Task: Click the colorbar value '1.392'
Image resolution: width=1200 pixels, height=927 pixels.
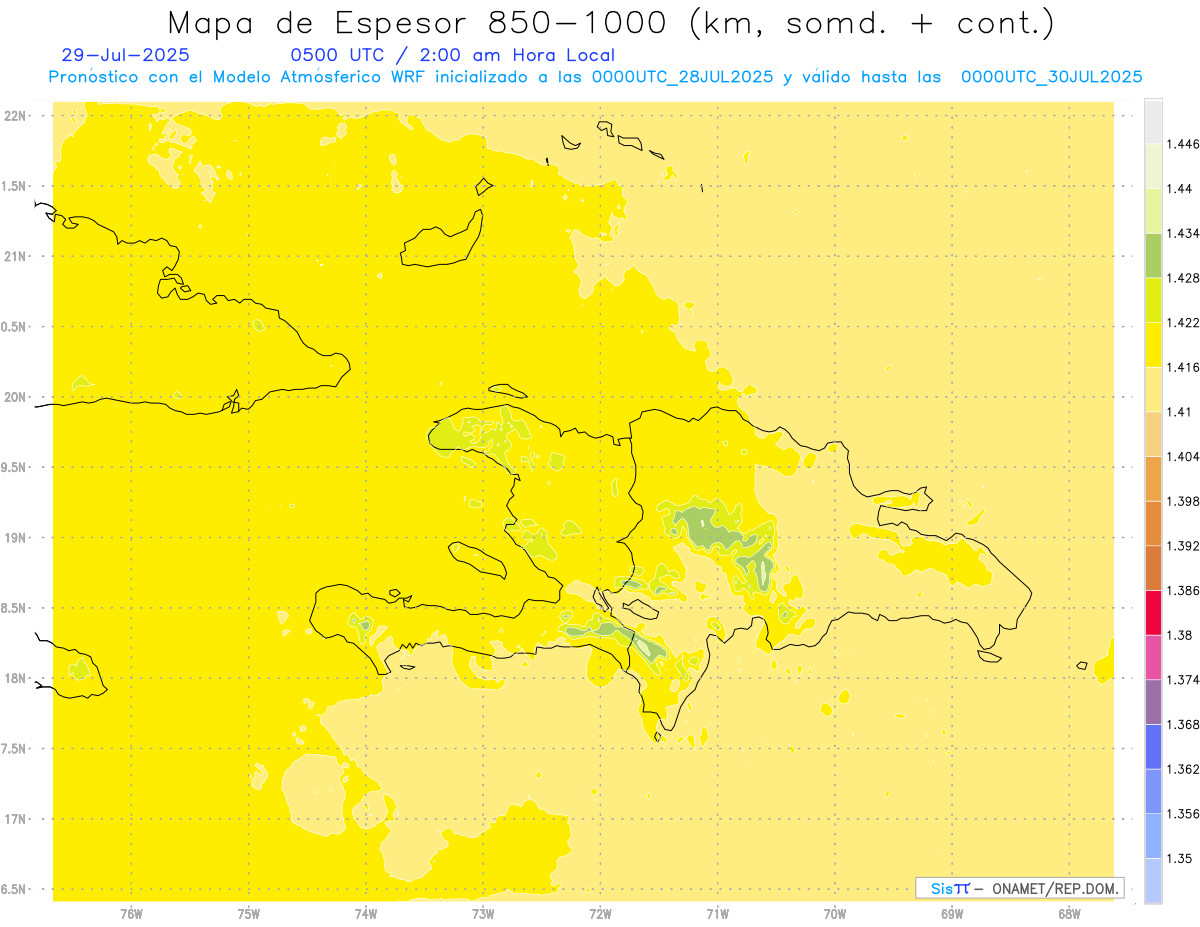Action: 1183,547
